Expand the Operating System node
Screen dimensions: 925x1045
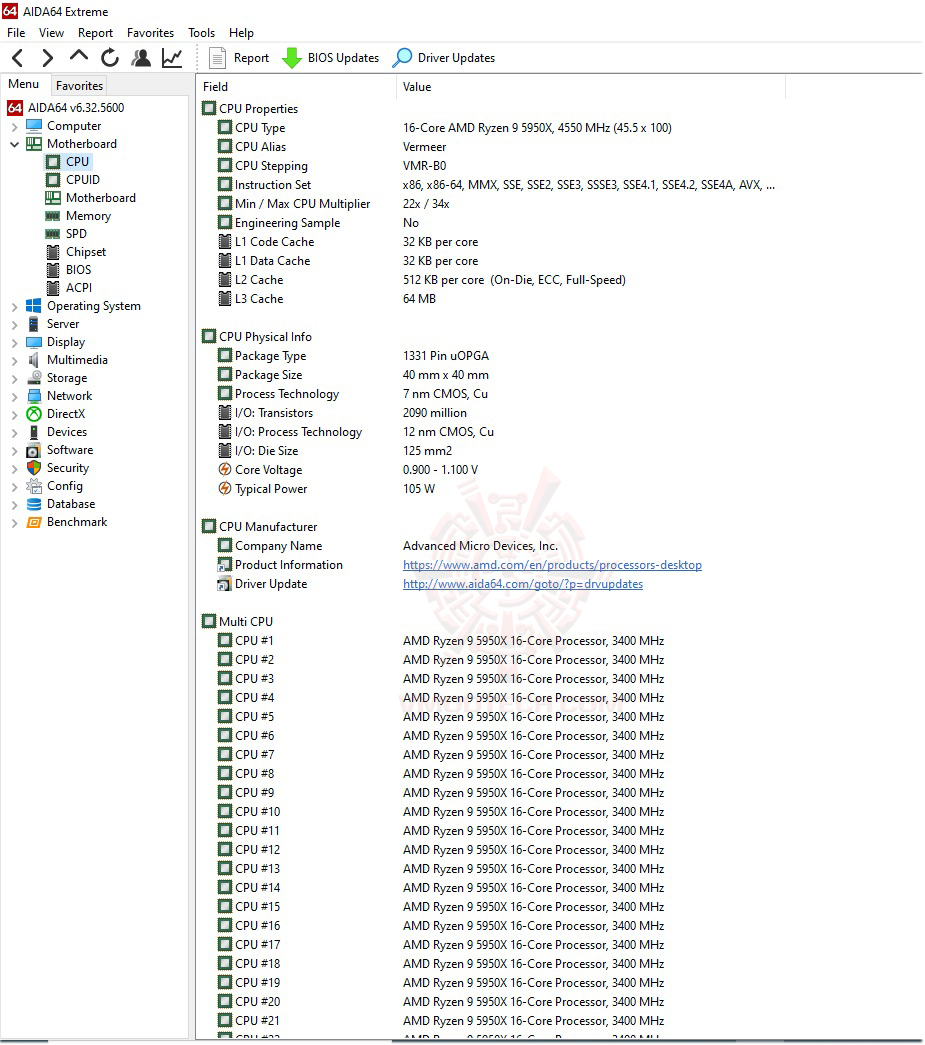point(15,307)
